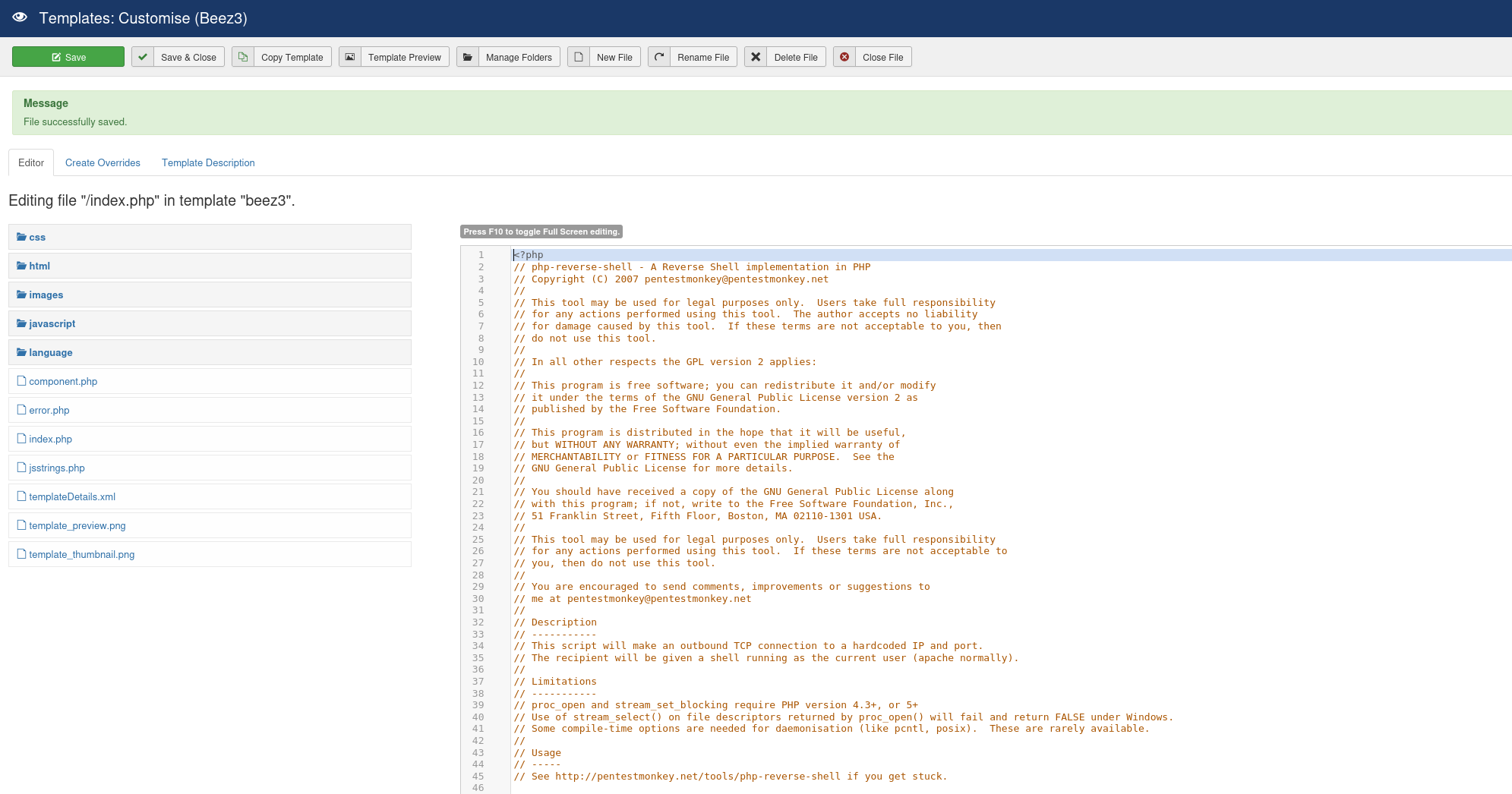Click the 'Copyright (C) 2007' comment line
The image size is (1512, 794).
[x=671, y=279]
